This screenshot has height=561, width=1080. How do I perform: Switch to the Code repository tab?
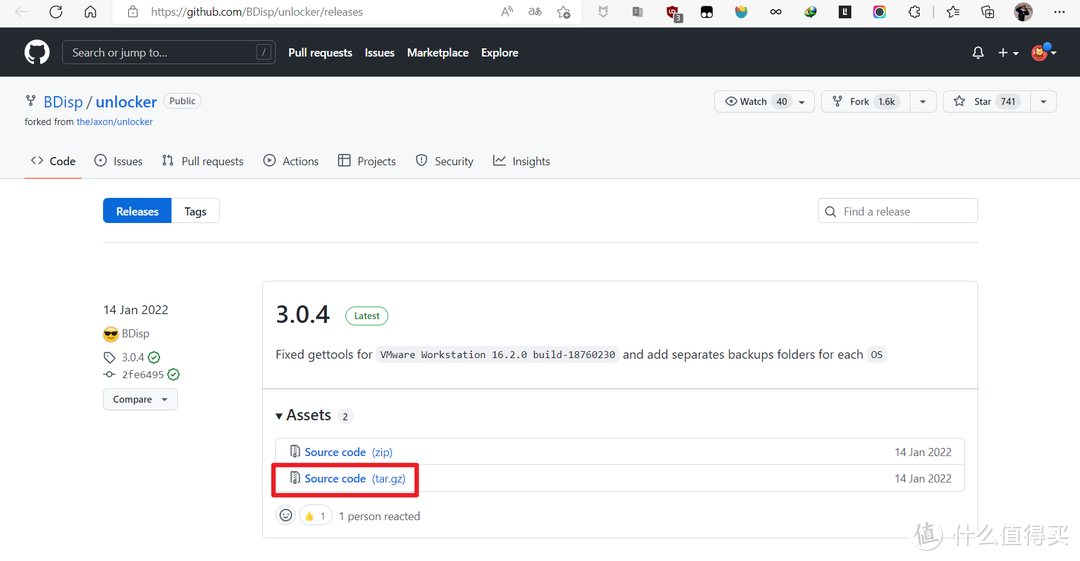point(53,161)
